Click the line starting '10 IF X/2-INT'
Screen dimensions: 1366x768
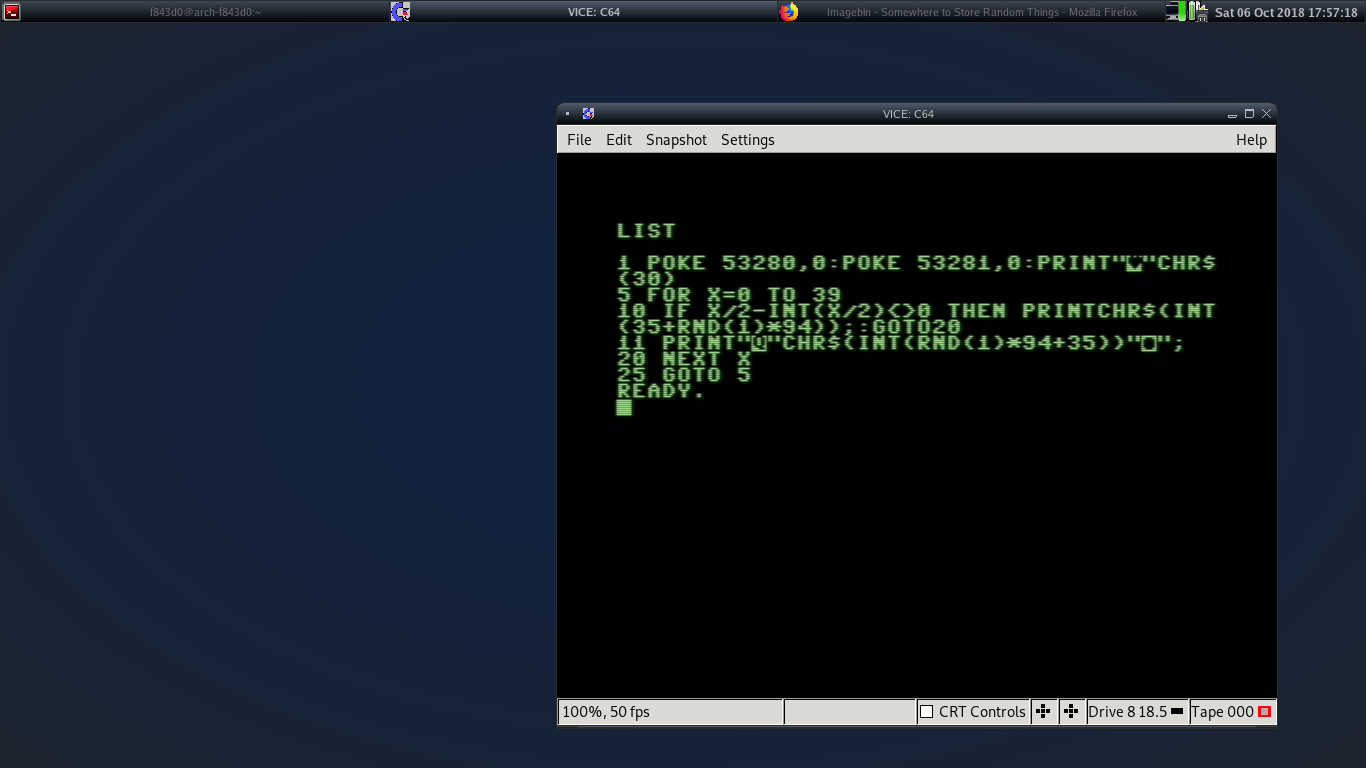click(x=916, y=319)
